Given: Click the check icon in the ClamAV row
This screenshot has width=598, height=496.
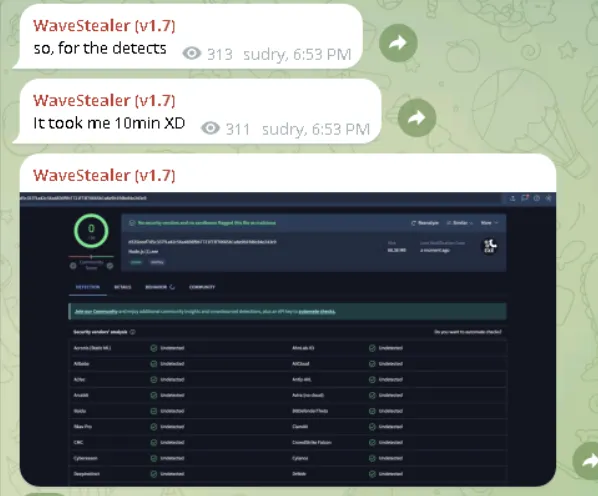Looking at the screenshot, I should 372,427.
